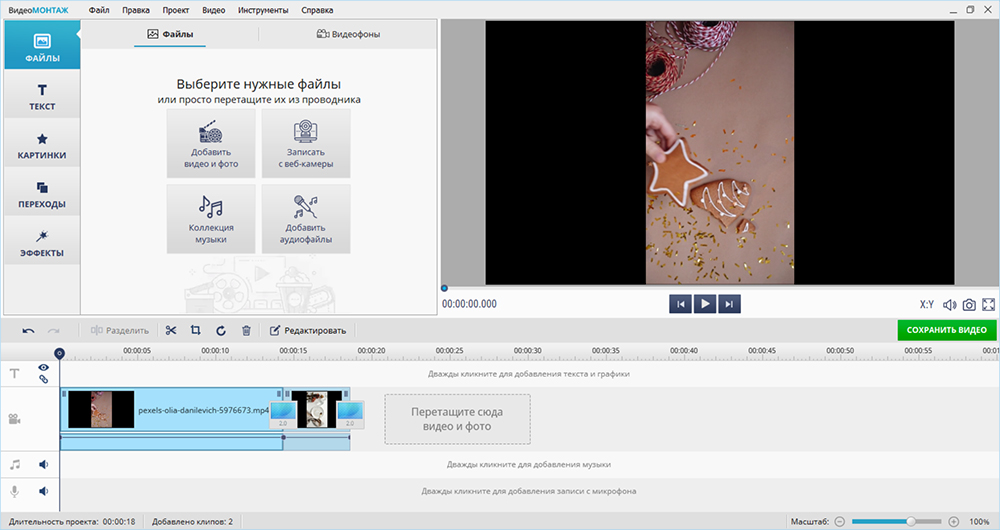Delete the clip with trash icon

pos(246,330)
